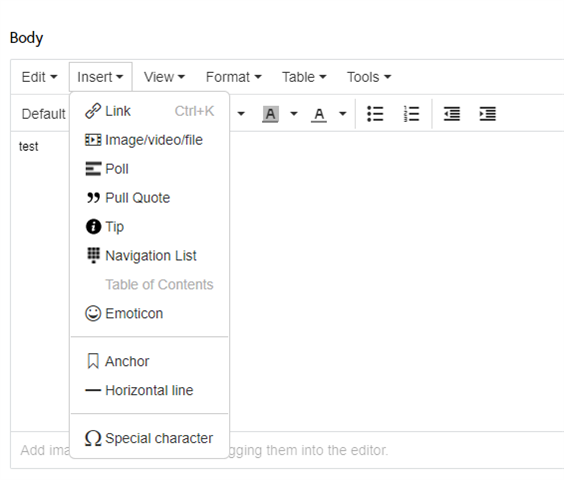Open the Table menu
This screenshot has width=564, height=480.
(x=304, y=77)
